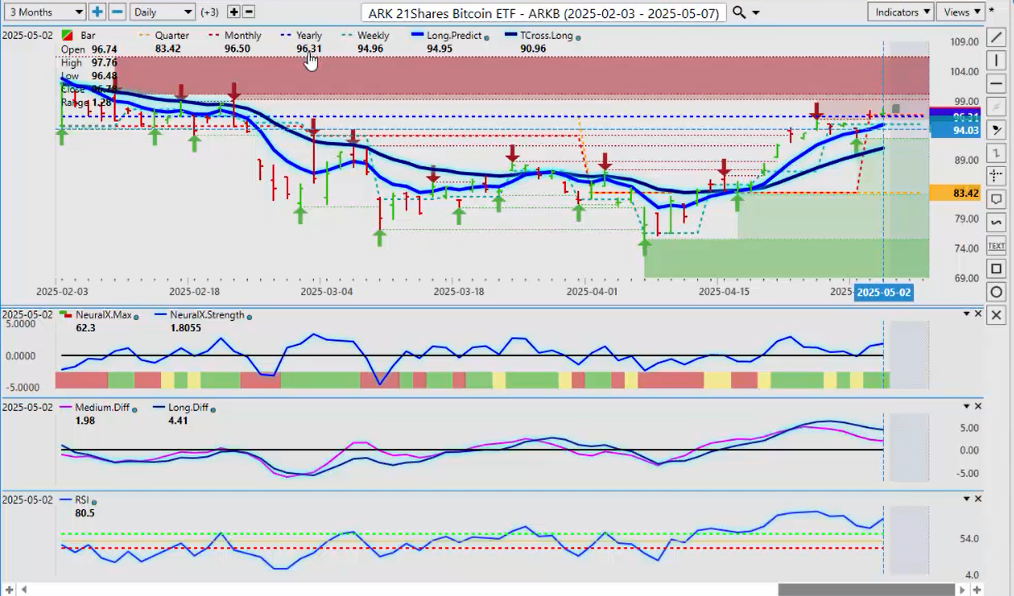This screenshot has height=596, width=1014.
Task: Click the blue minus zoom out button
Action: [x=117, y=12]
